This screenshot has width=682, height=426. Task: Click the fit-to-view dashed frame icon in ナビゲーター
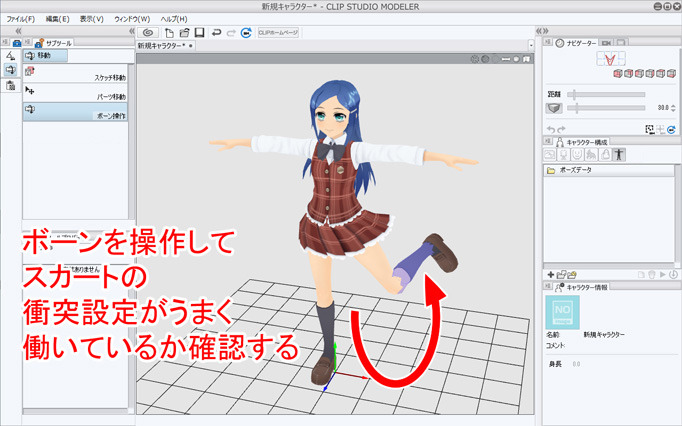point(649,130)
